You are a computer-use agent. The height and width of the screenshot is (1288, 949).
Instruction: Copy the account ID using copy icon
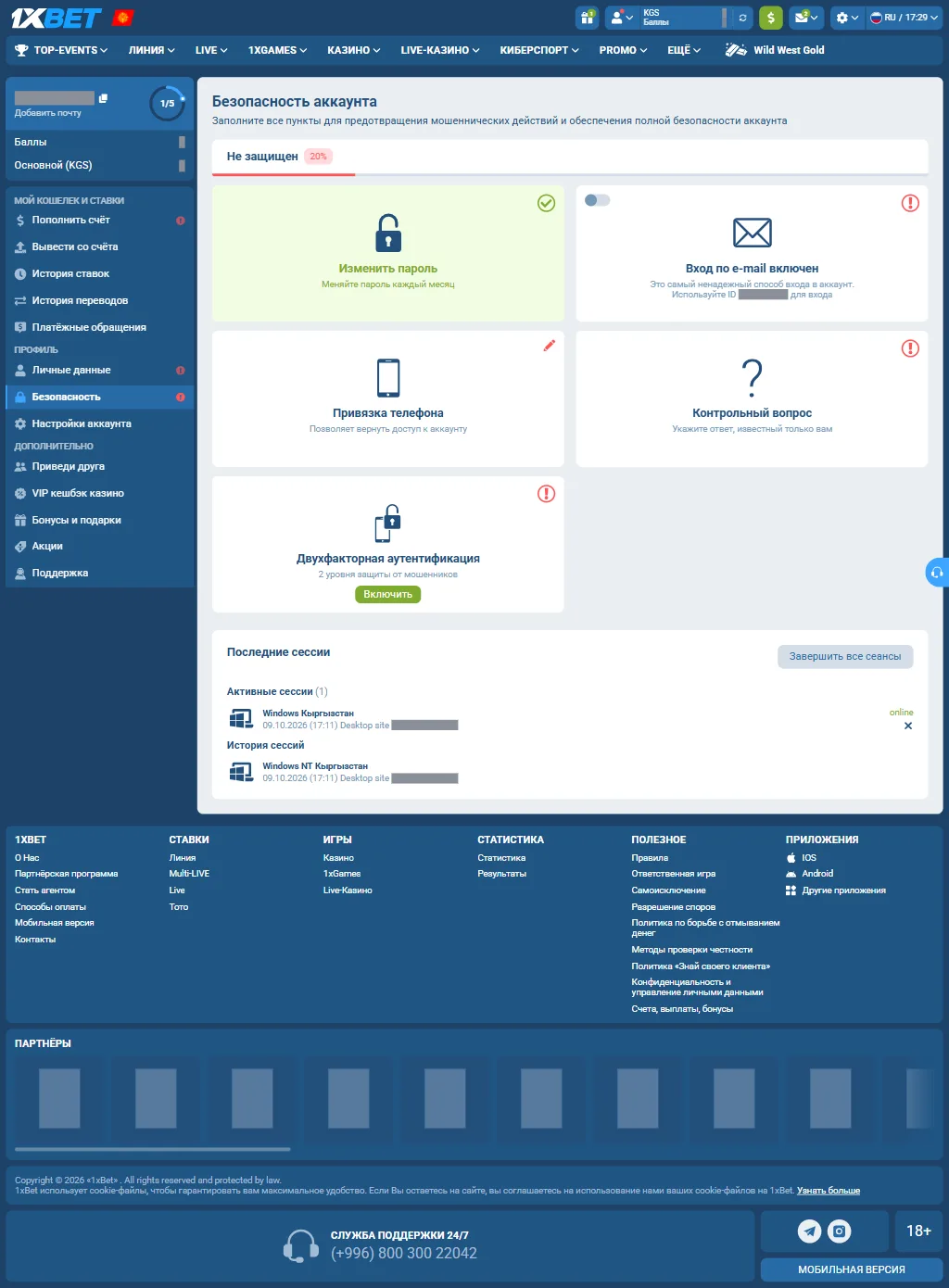(103, 98)
